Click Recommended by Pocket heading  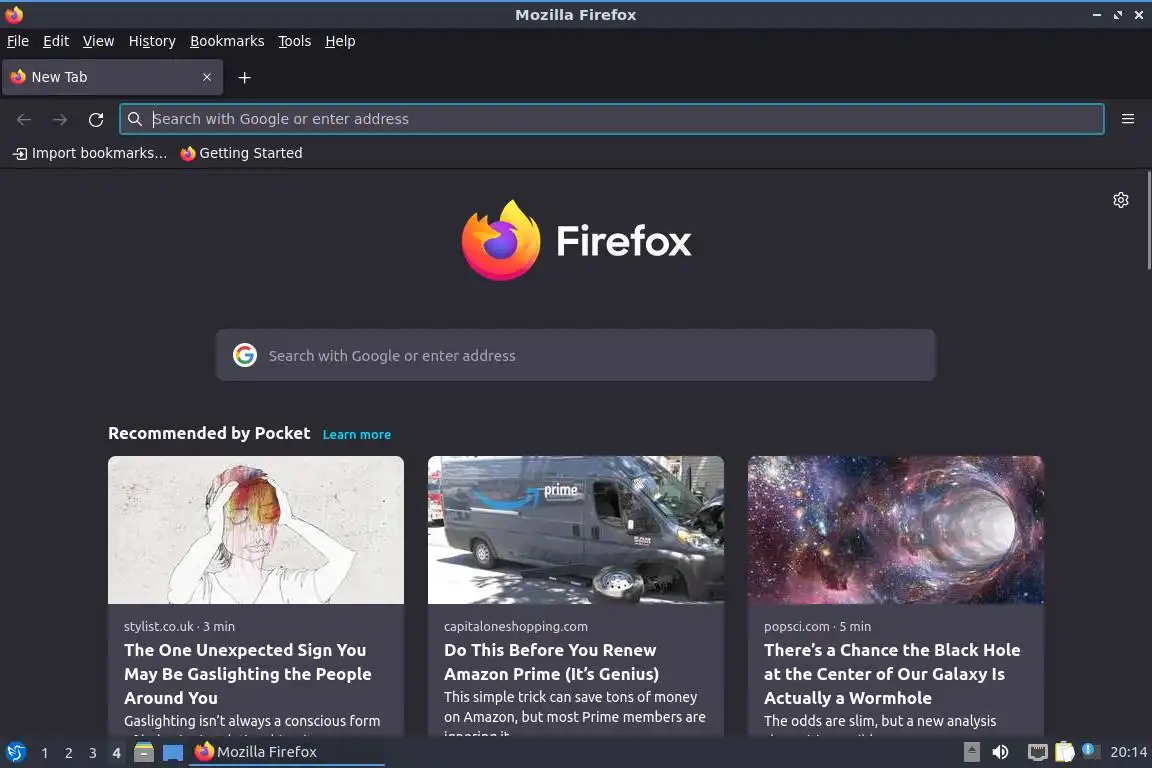coord(209,433)
